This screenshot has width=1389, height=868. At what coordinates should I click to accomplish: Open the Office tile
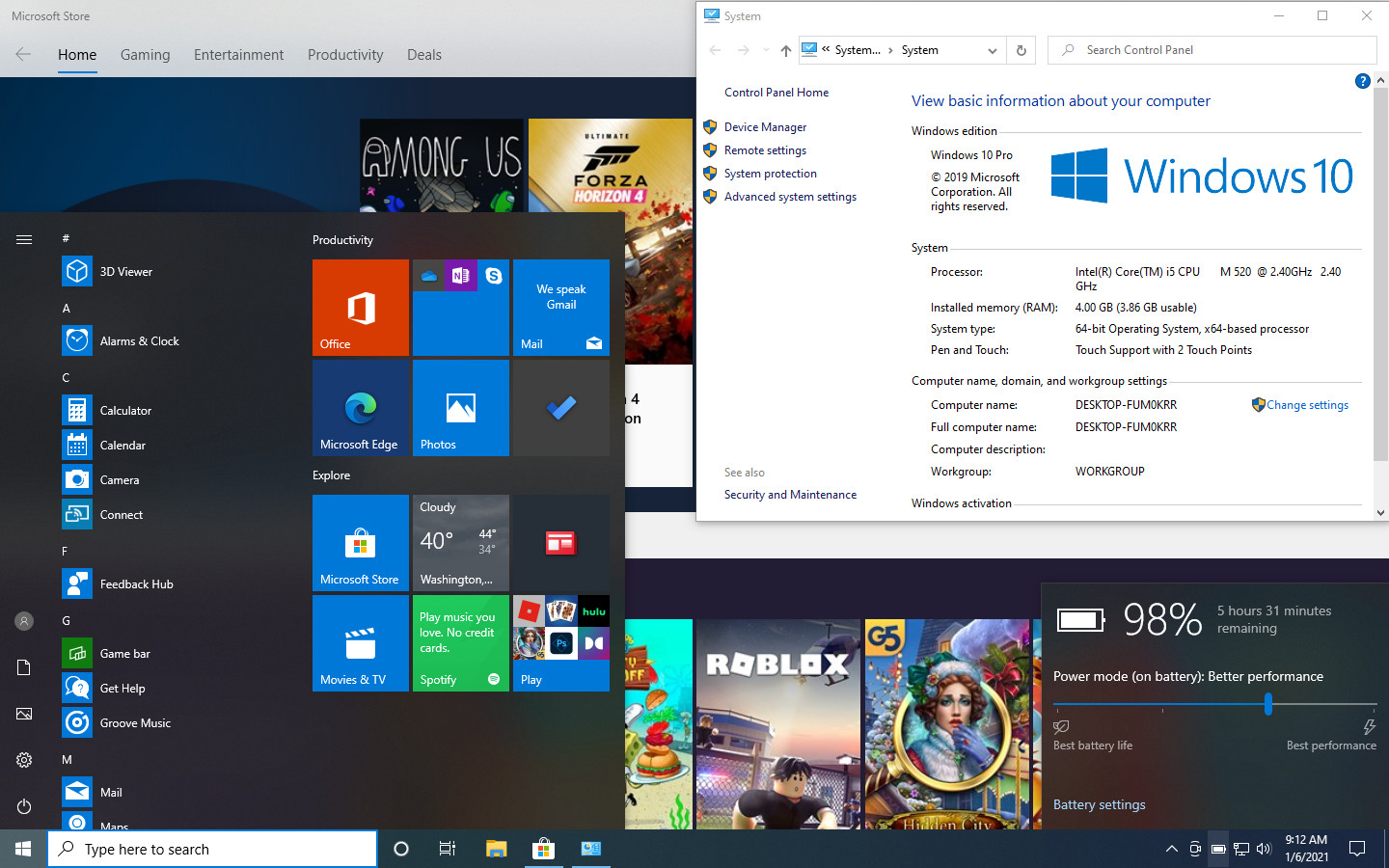point(361,308)
